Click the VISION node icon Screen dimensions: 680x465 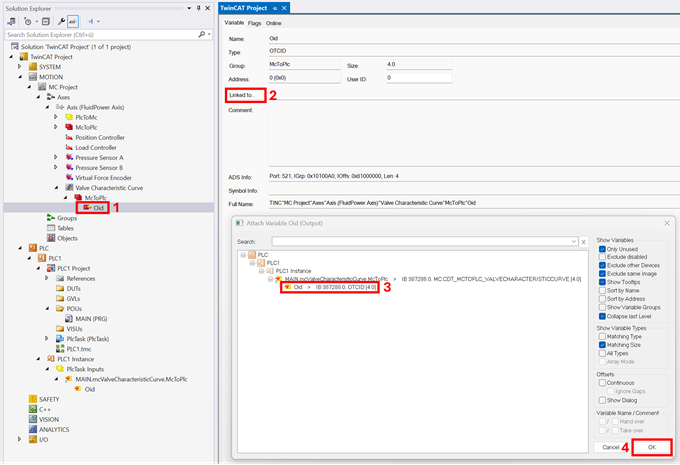pos(33,419)
